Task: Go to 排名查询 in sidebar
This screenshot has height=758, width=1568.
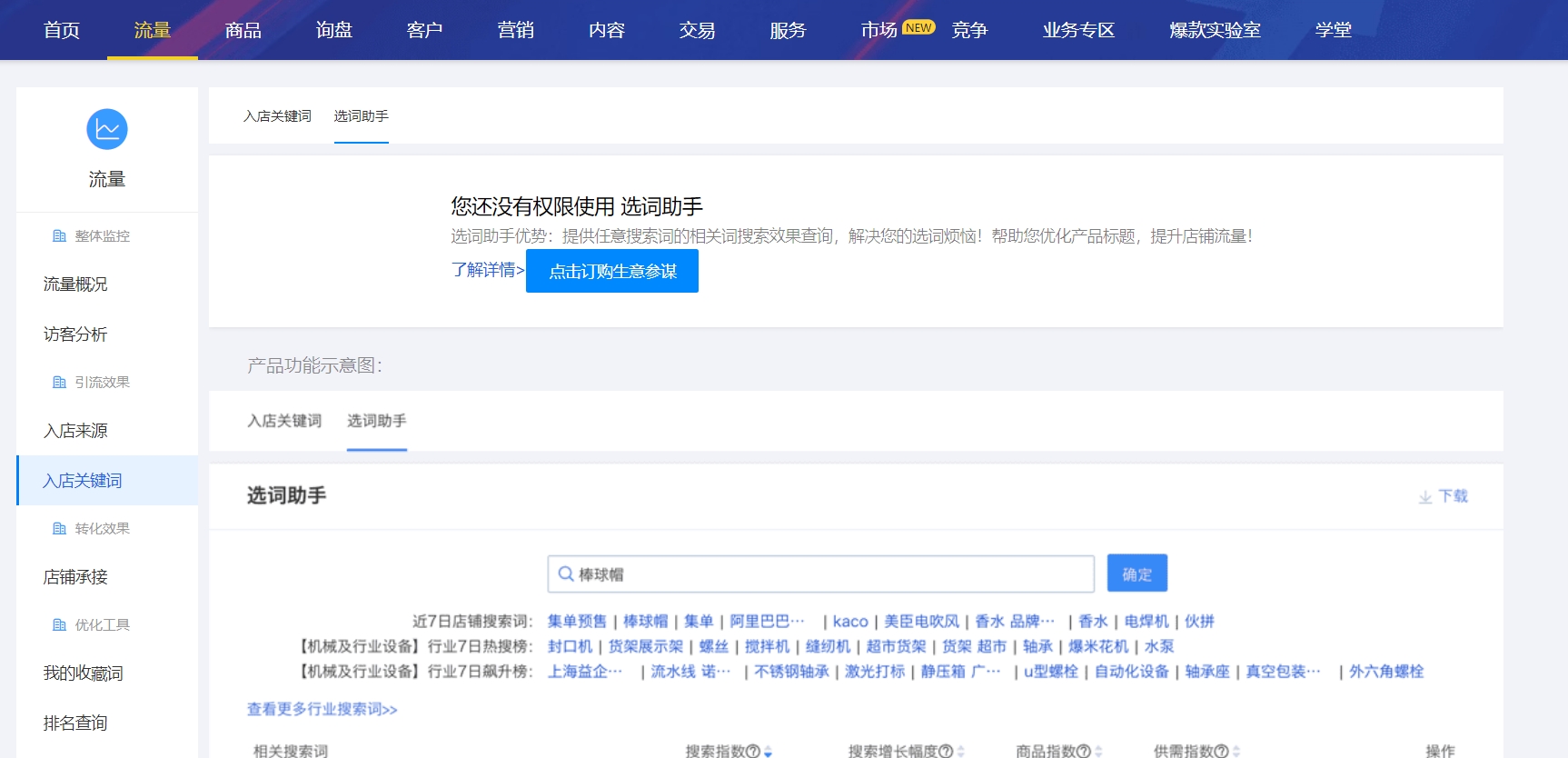Action: tap(75, 723)
